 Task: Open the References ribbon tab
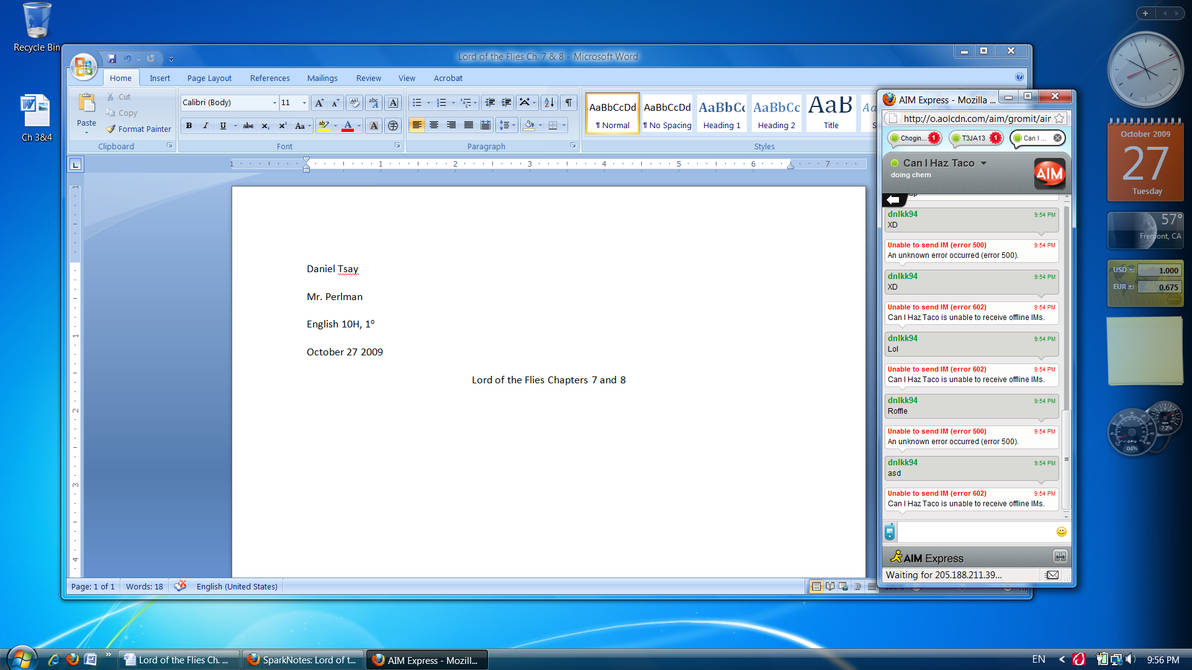click(x=270, y=78)
